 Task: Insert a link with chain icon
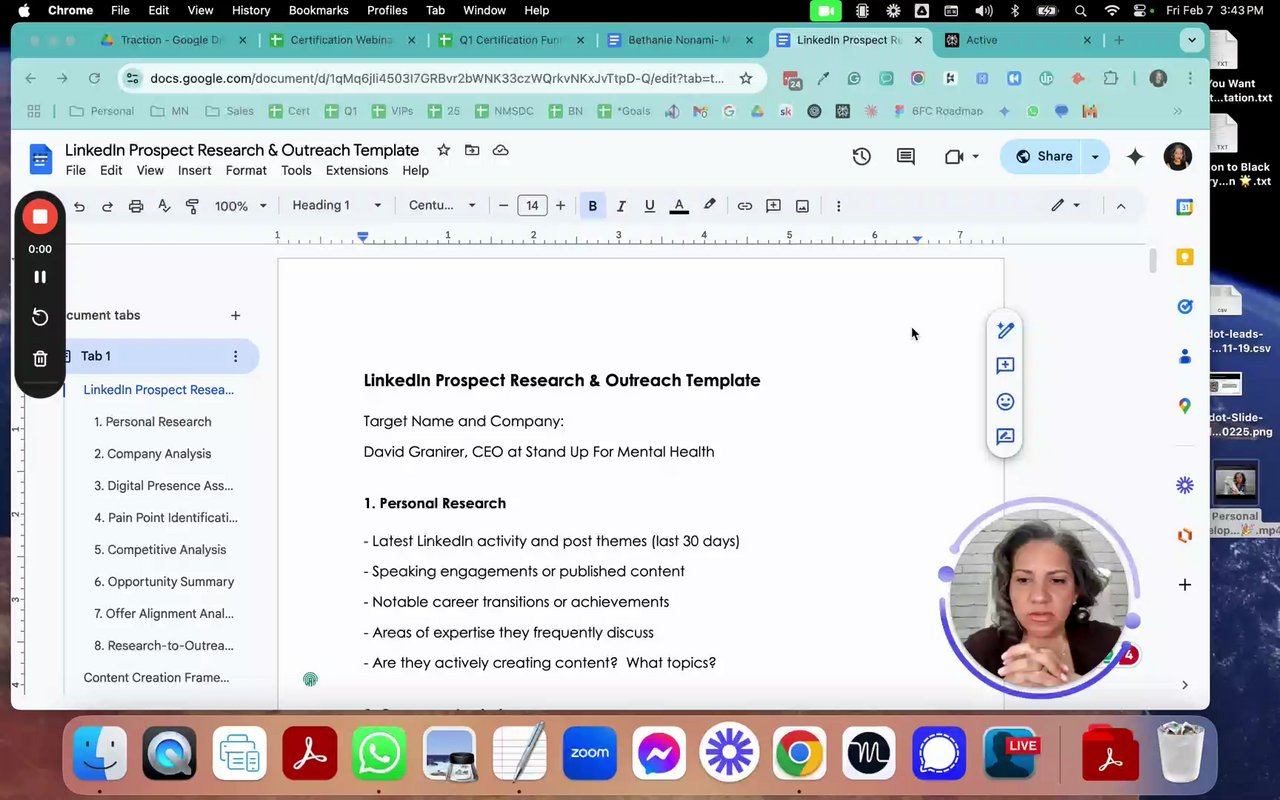(744, 206)
